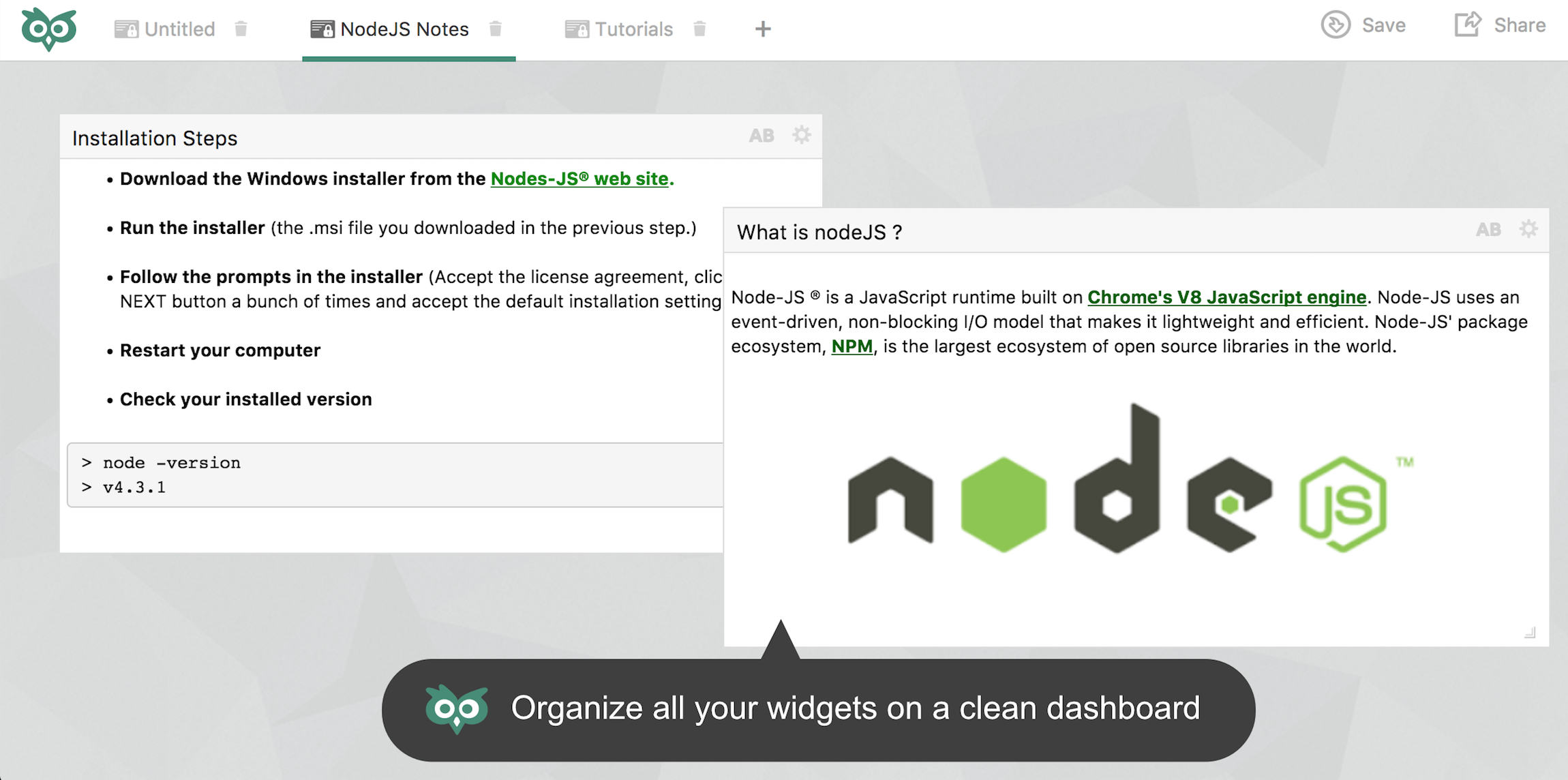Open settings gear of Installation Steps widget

pyautogui.click(x=802, y=135)
